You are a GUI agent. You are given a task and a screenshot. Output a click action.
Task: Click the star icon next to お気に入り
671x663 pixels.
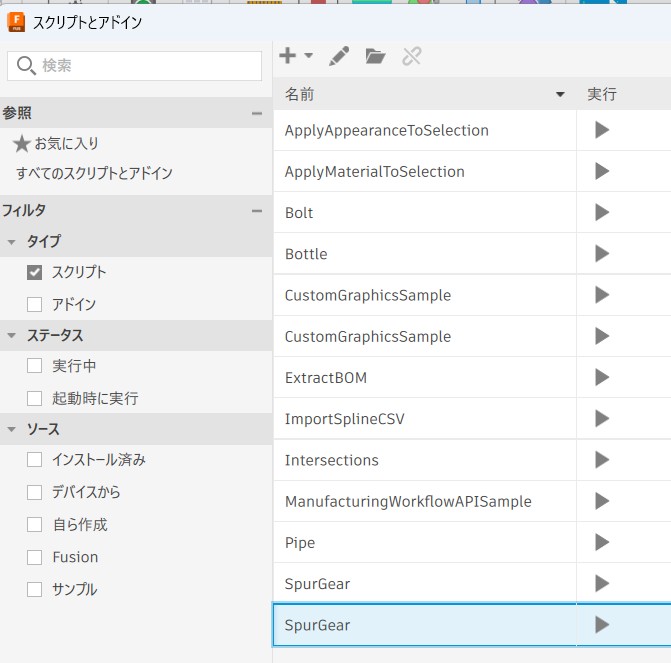point(21,144)
